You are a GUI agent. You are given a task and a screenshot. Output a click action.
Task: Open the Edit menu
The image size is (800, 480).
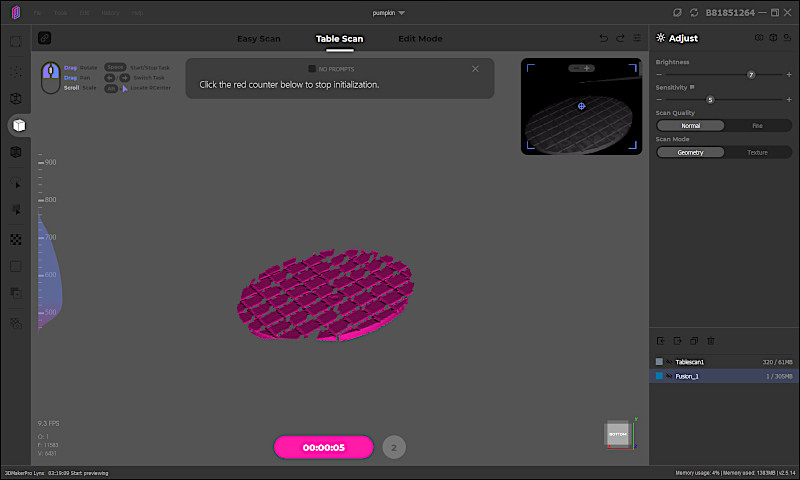pyautogui.click(x=84, y=13)
